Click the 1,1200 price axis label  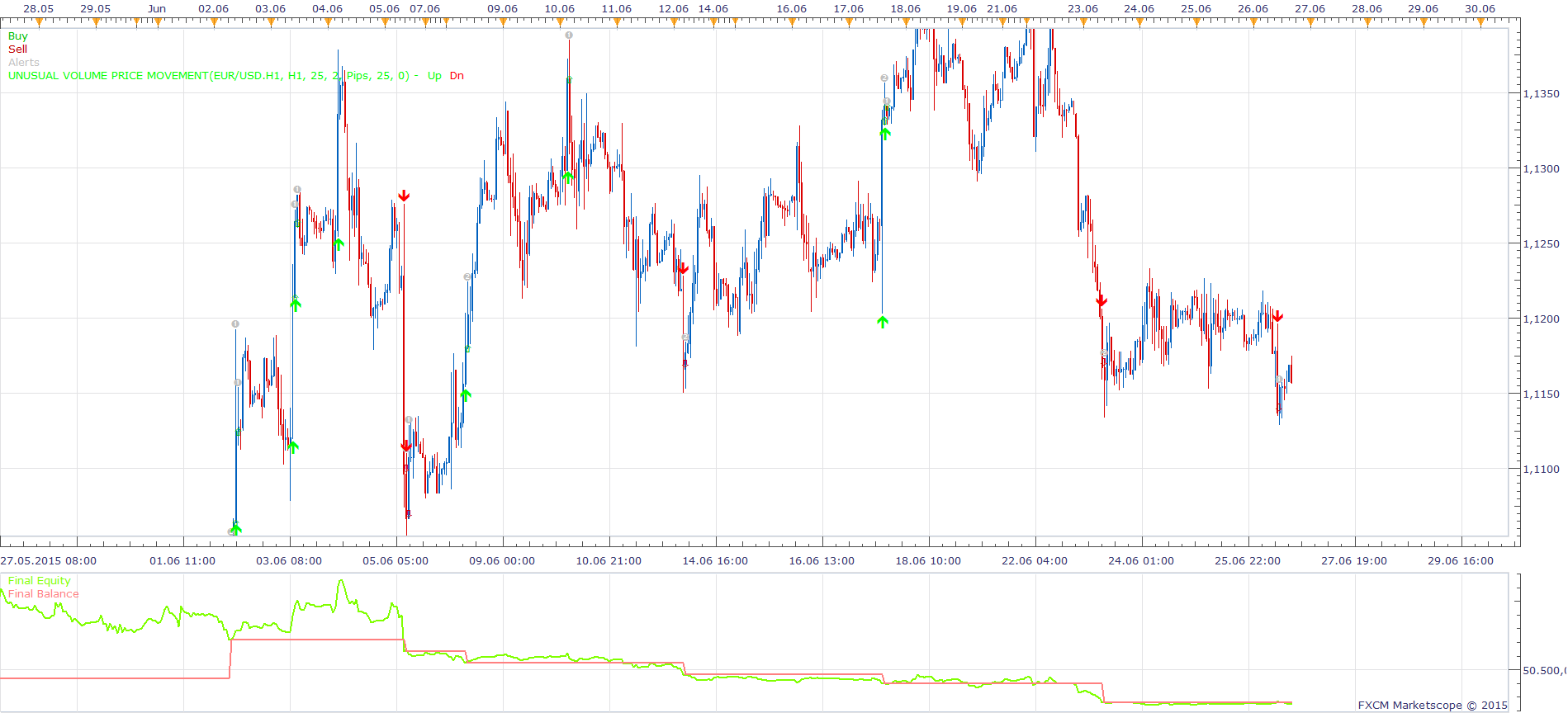1542,319
